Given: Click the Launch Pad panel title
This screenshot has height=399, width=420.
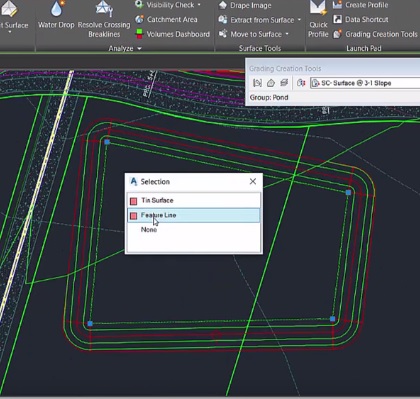Looking at the screenshot, I should pos(364,48).
